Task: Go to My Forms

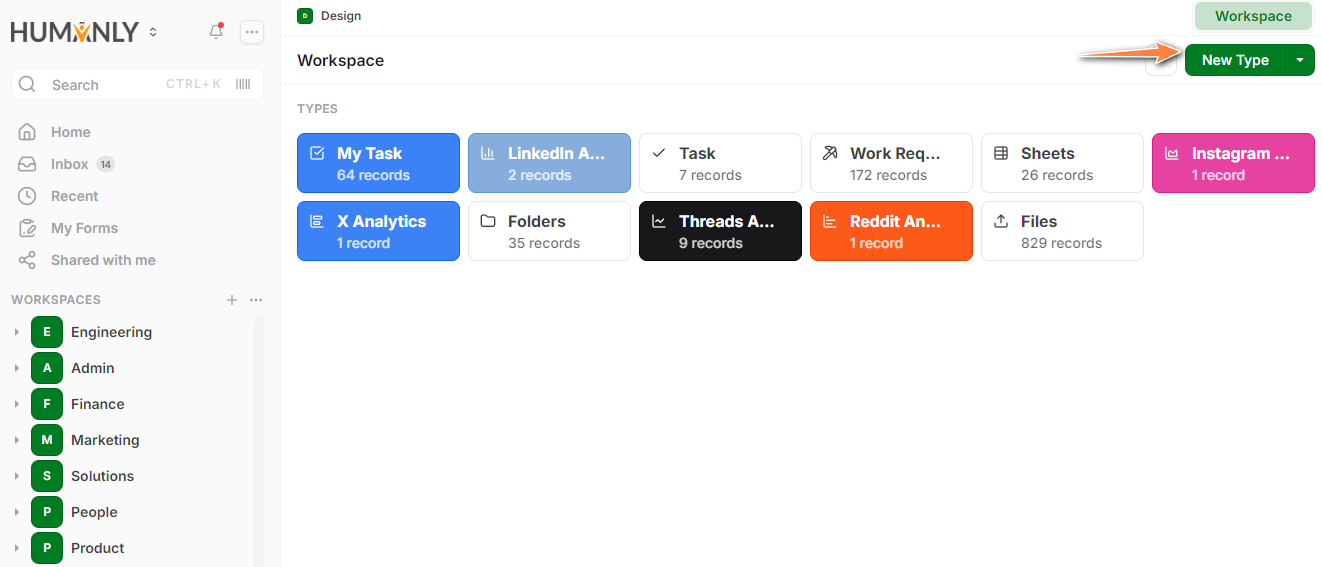Action: click(84, 228)
